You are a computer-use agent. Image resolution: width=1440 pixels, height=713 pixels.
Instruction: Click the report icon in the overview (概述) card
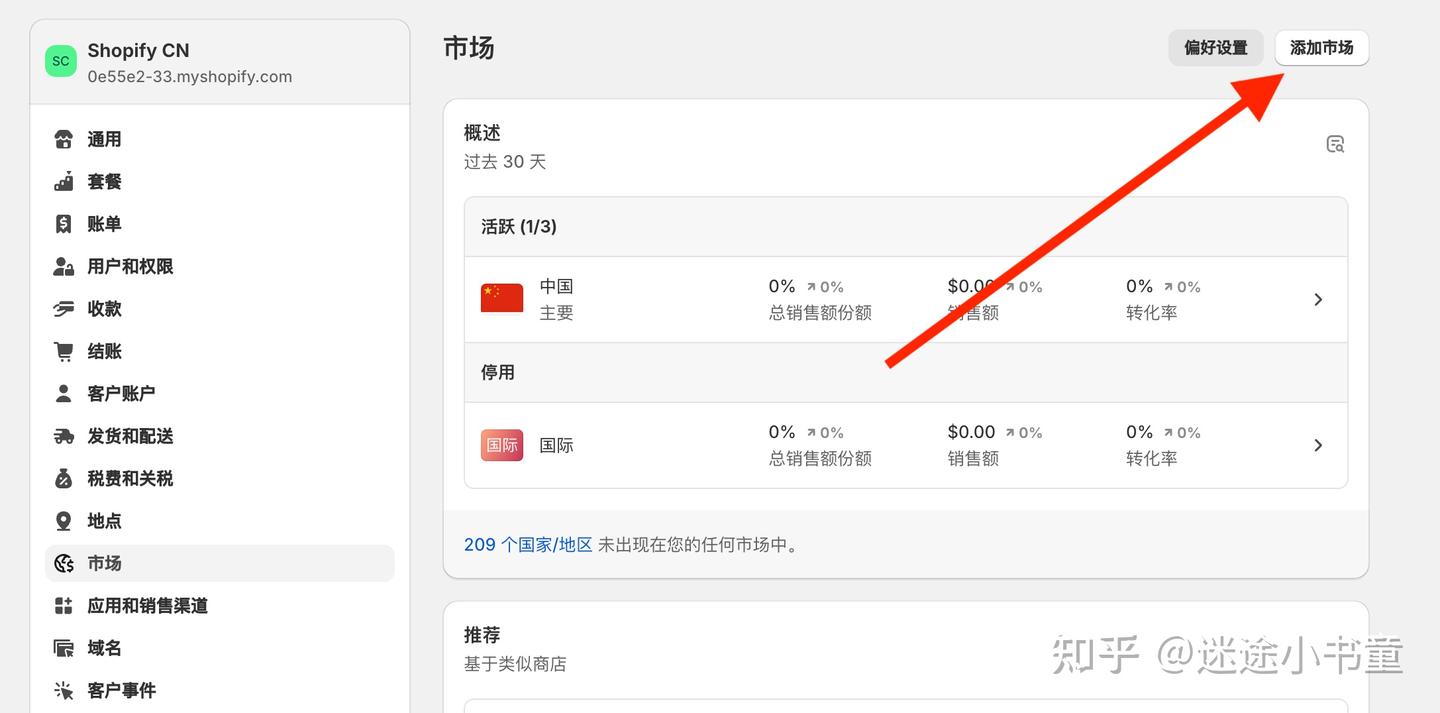[1335, 144]
